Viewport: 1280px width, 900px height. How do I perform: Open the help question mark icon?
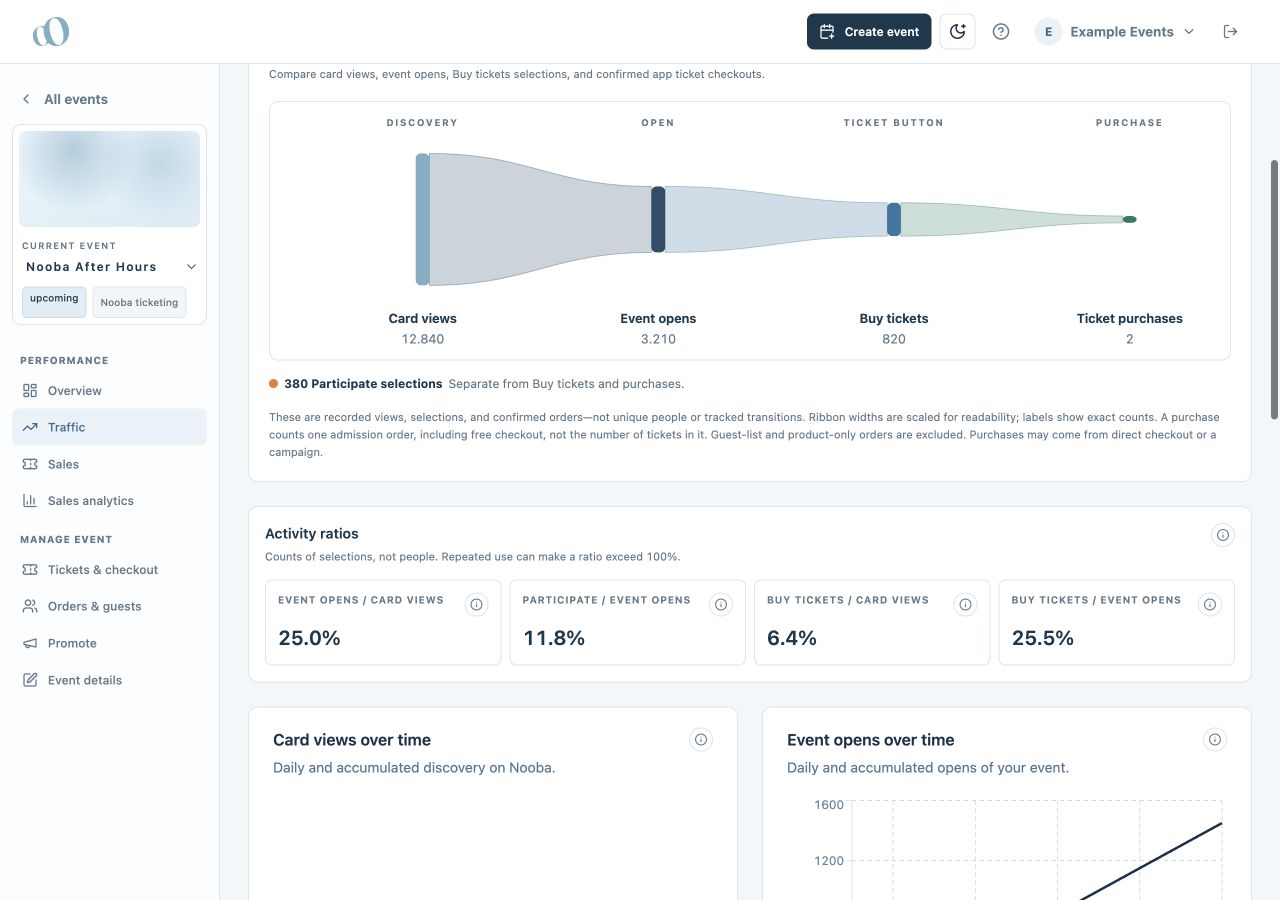click(1000, 32)
